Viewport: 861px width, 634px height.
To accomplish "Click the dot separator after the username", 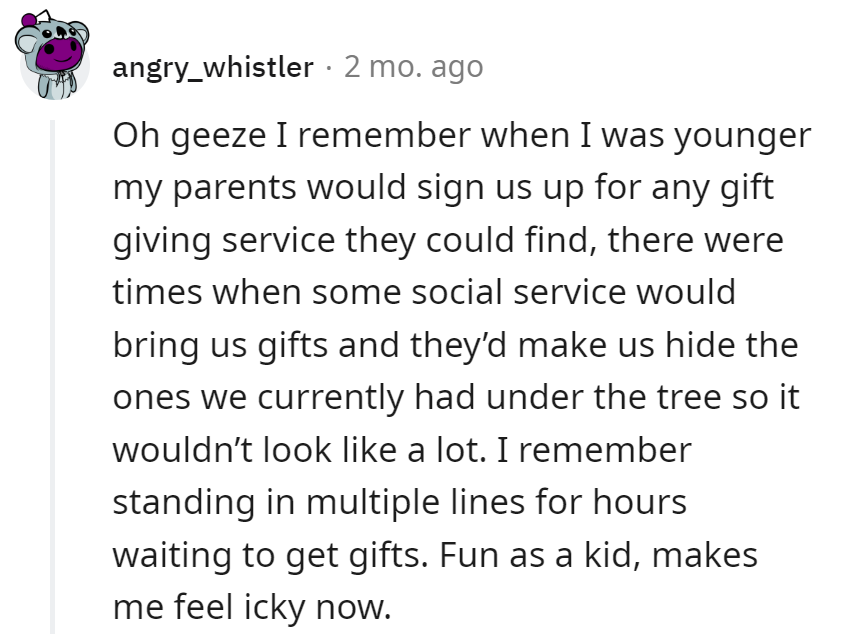I will (x=329, y=67).
